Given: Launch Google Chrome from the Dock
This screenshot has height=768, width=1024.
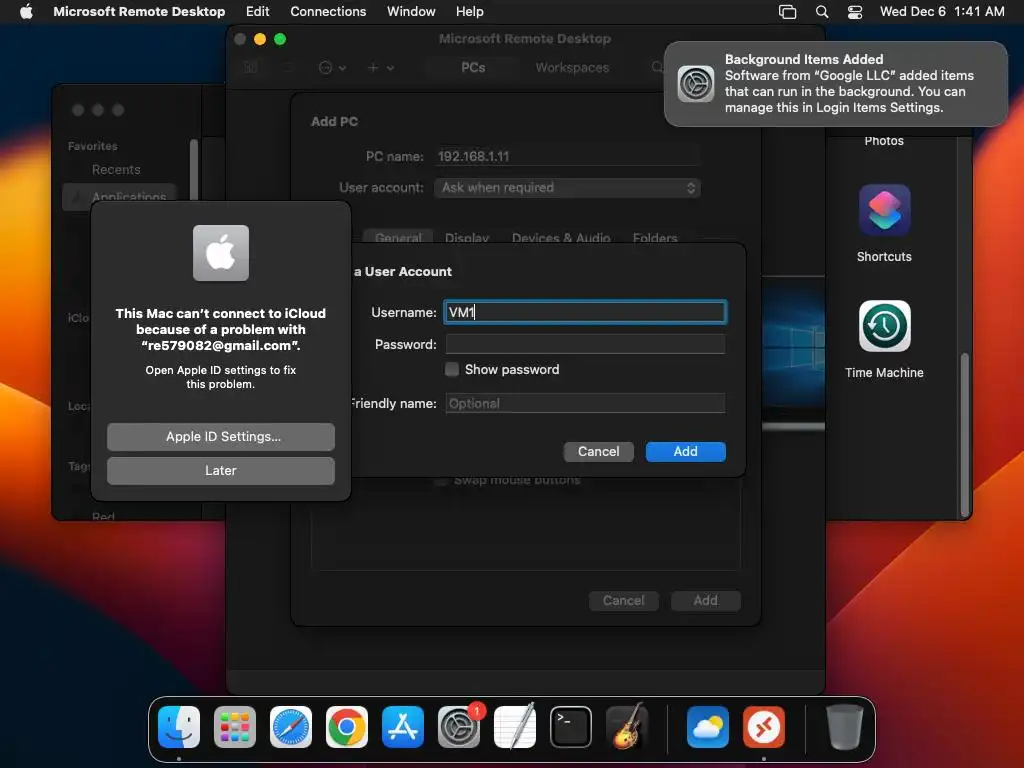Looking at the screenshot, I should pyautogui.click(x=347, y=727).
